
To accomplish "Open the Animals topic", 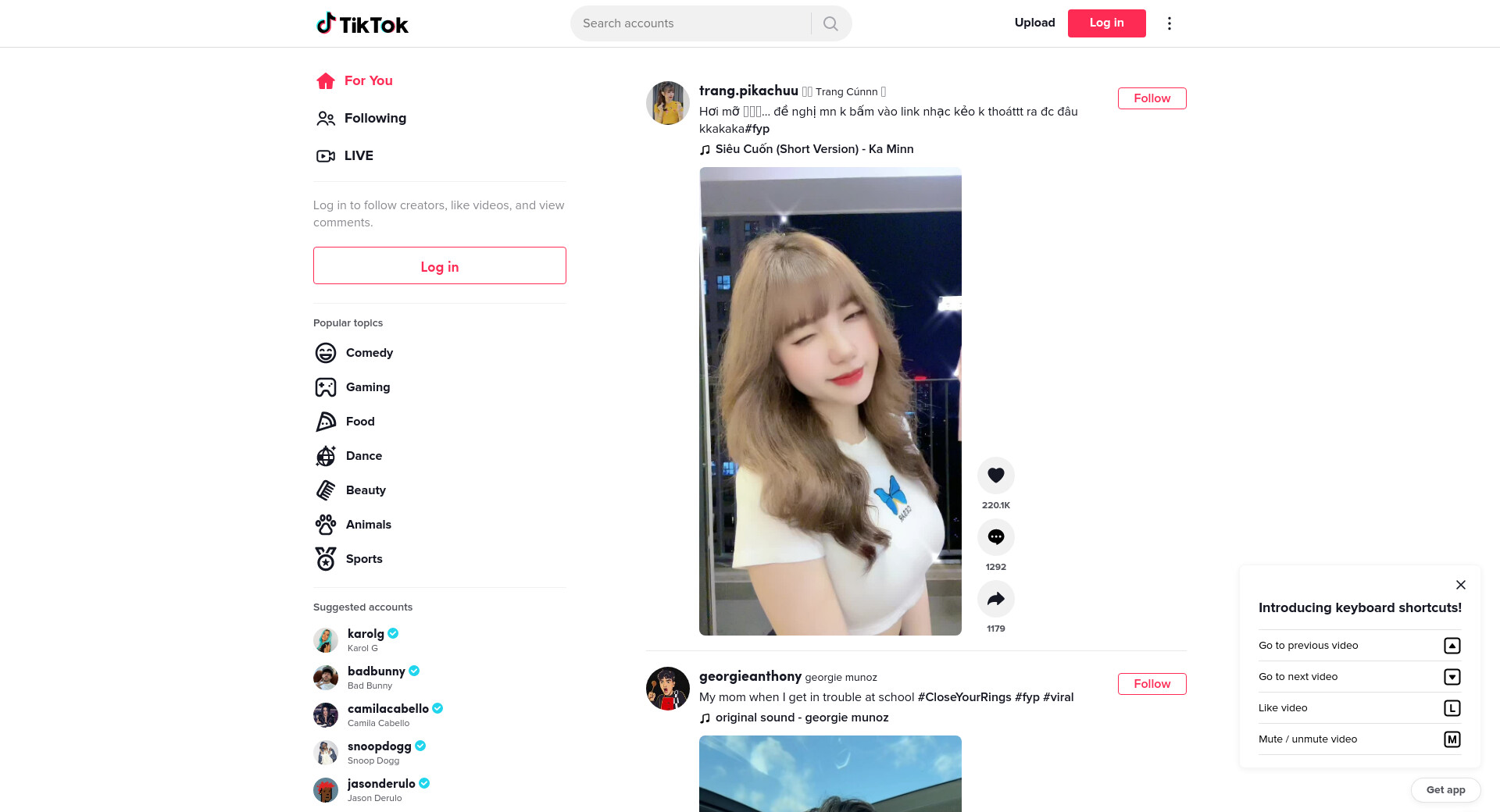I will coord(368,525).
